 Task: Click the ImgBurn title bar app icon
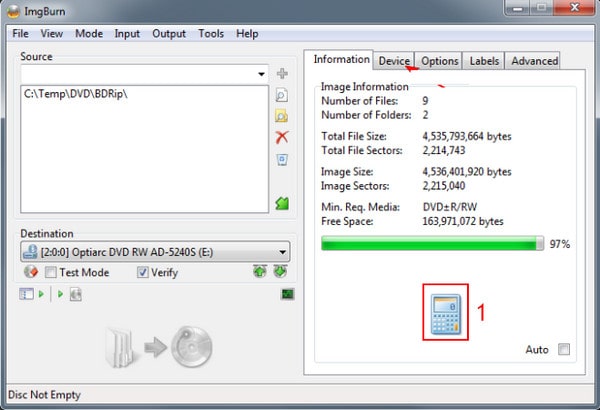[14, 11]
